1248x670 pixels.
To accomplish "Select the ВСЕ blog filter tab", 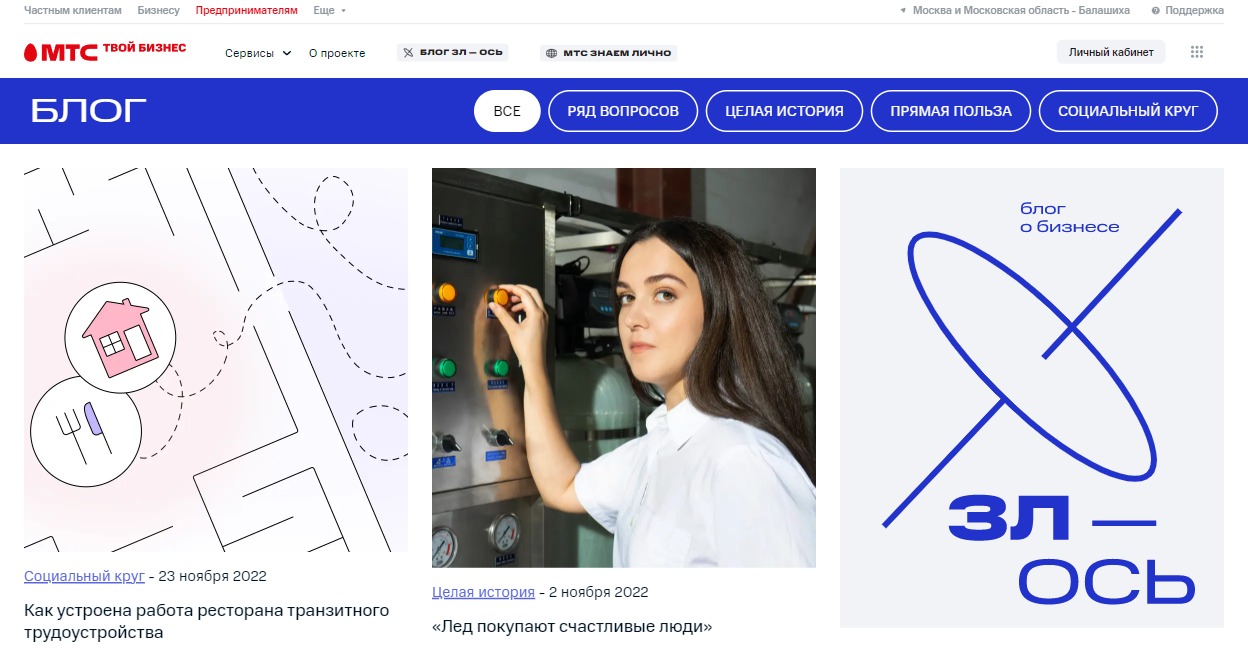I will point(507,111).
